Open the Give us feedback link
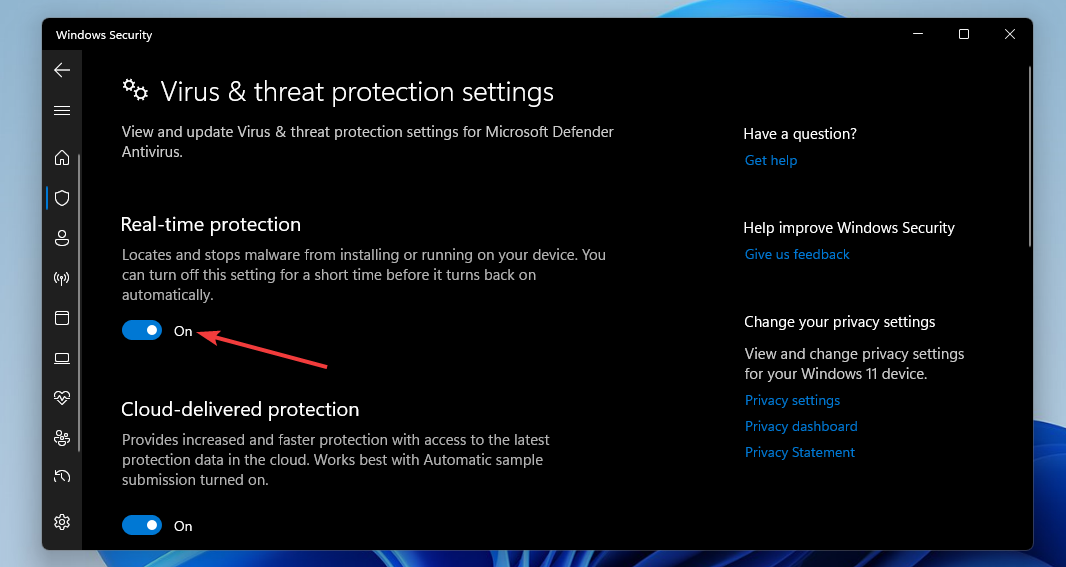Viewport: 1066px width, 567px height. (x=797, y=254)
